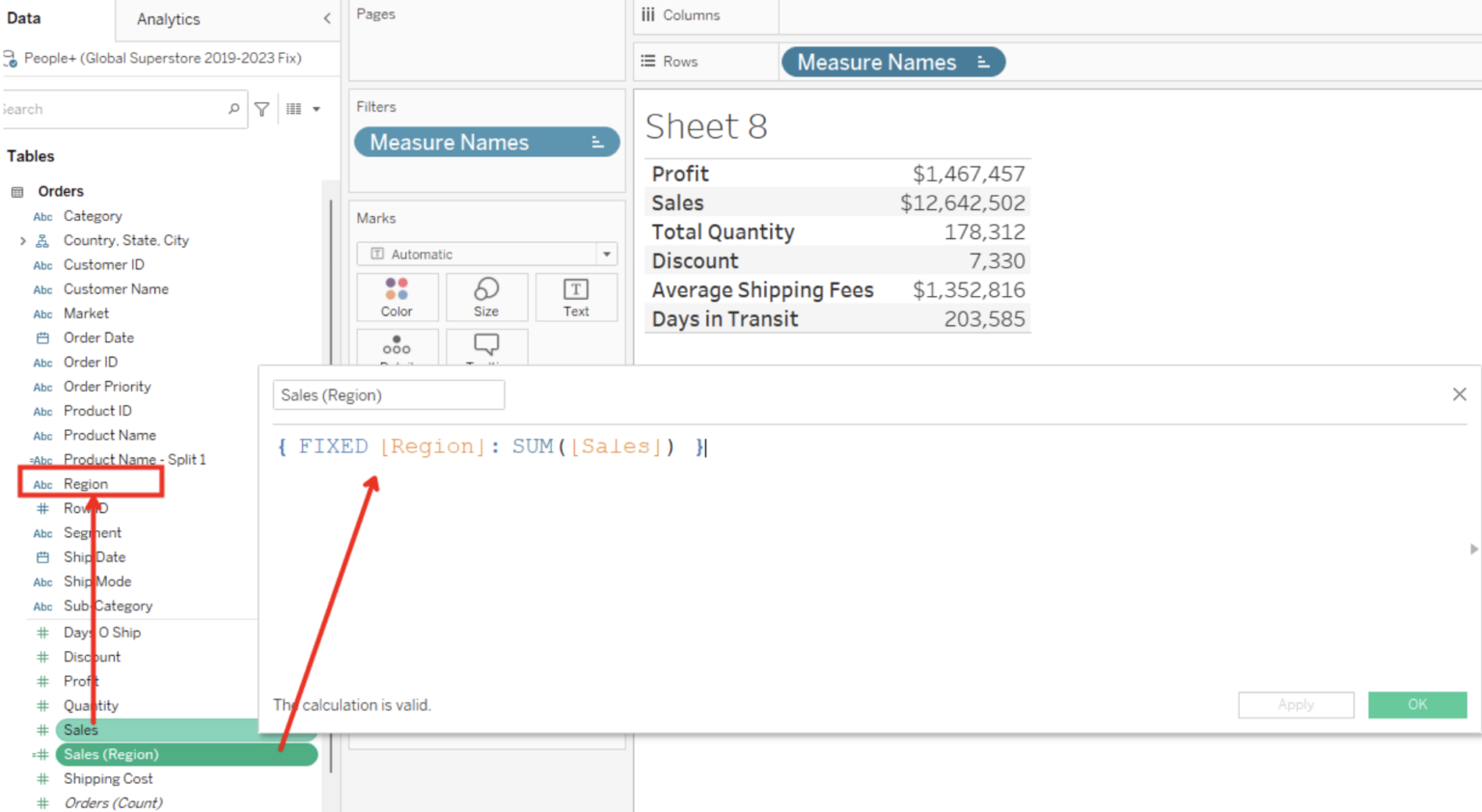Switch to the Analytics tab
1482x812 pixels.
point(168,18)
